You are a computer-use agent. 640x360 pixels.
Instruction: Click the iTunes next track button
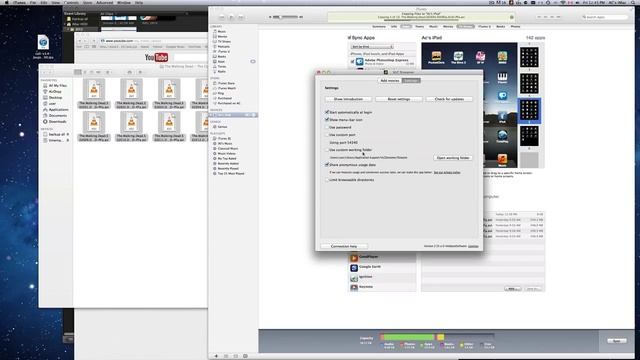241,18
